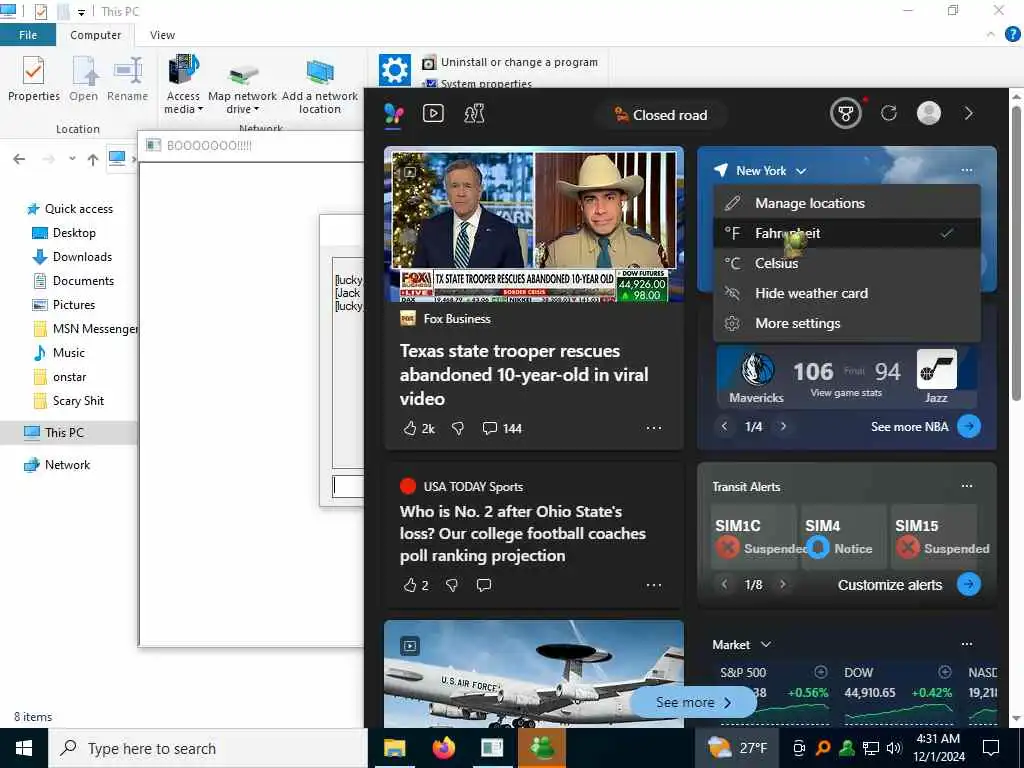Screen dimensions: 1024x768
Task: Click Uninstall or change a program
Action: coord(510,63)
